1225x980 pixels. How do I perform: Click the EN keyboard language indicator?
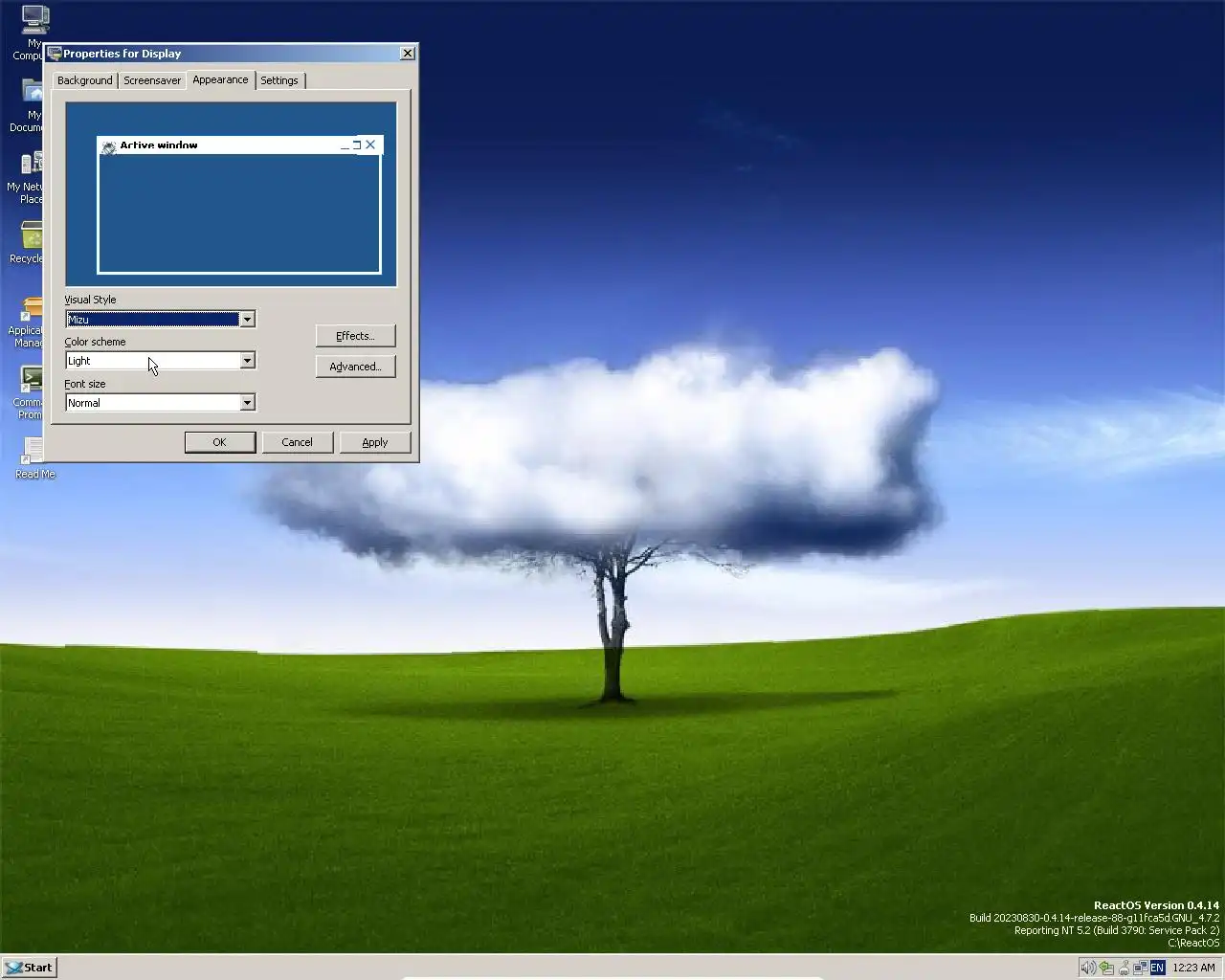(x=1157, y=968)
